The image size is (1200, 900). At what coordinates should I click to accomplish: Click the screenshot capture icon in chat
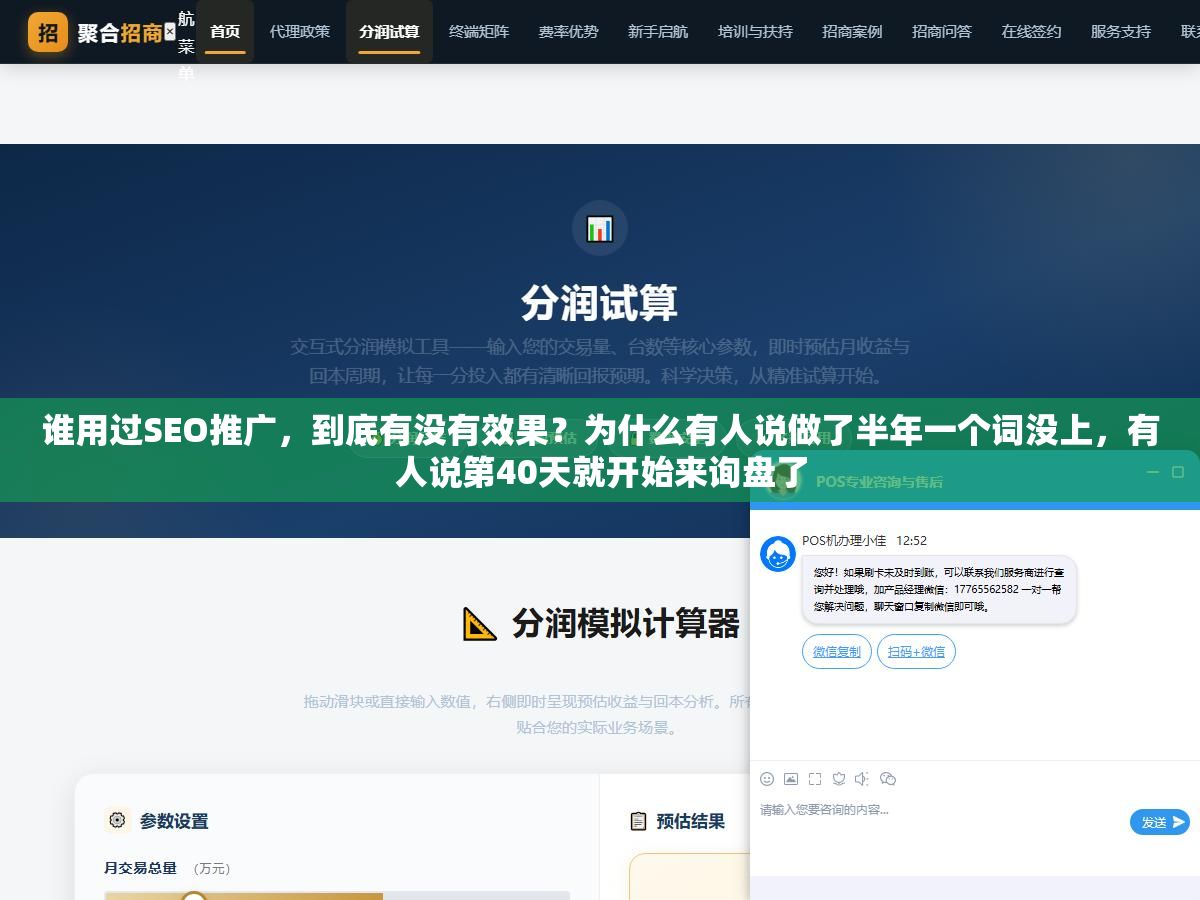(815, 779)
